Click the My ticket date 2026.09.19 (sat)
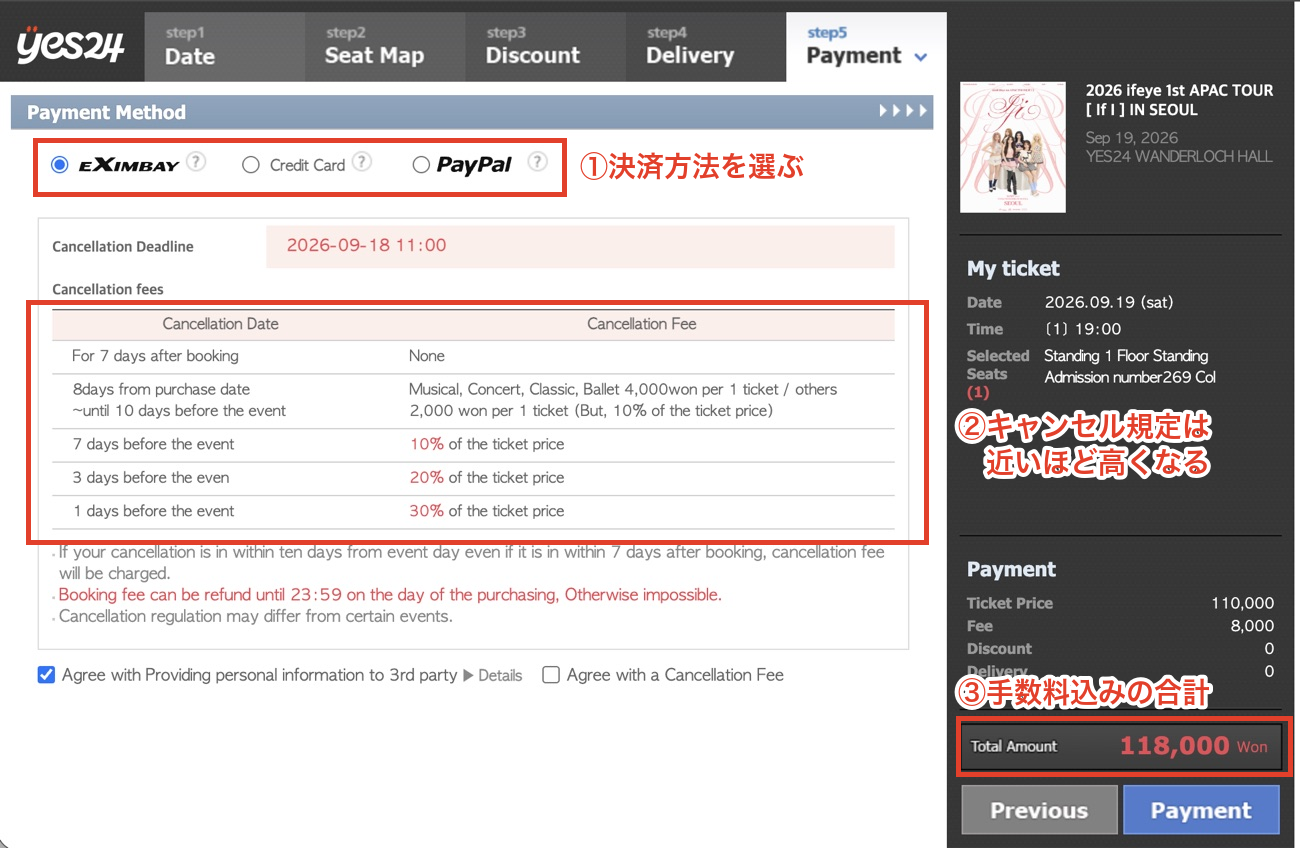This screenshot has width=1300, height=848. [x=1109, y=302]
